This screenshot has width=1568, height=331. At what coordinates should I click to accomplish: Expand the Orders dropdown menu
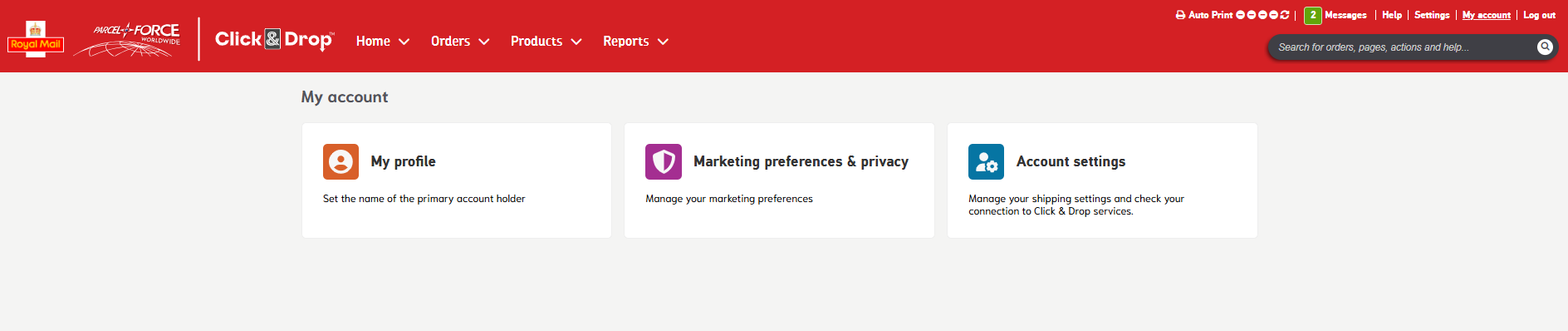pos(460,42)
